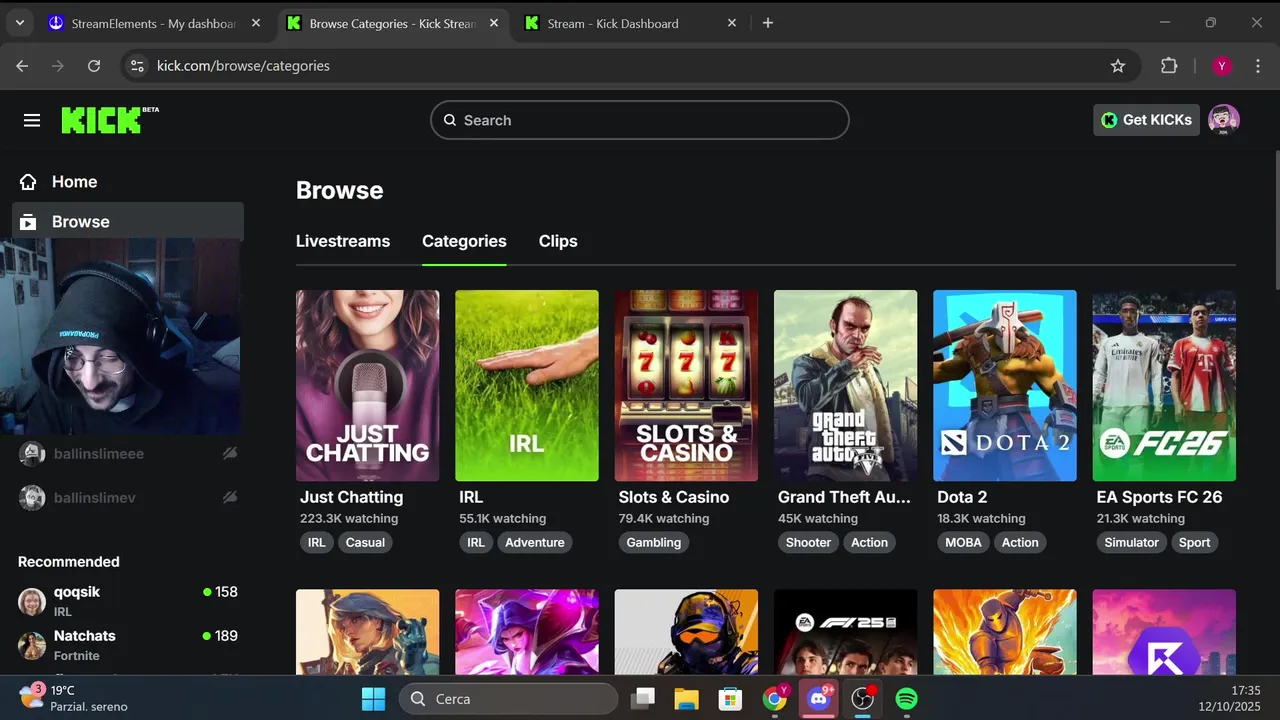The image size is (1280, 720).
Task: Open OBS Studio from taskbar
Action: 862,698
